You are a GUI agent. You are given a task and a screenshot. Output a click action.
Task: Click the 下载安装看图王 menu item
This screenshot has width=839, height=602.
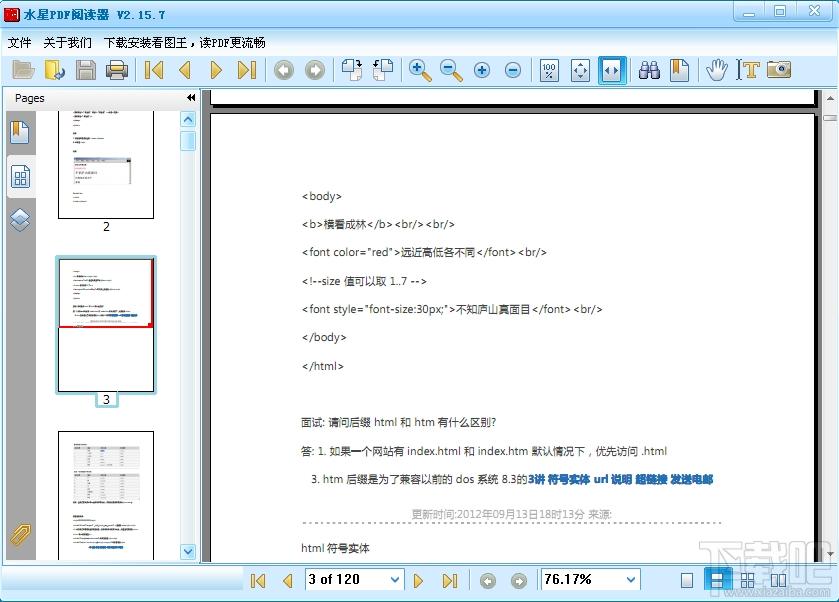pos(185,42)
